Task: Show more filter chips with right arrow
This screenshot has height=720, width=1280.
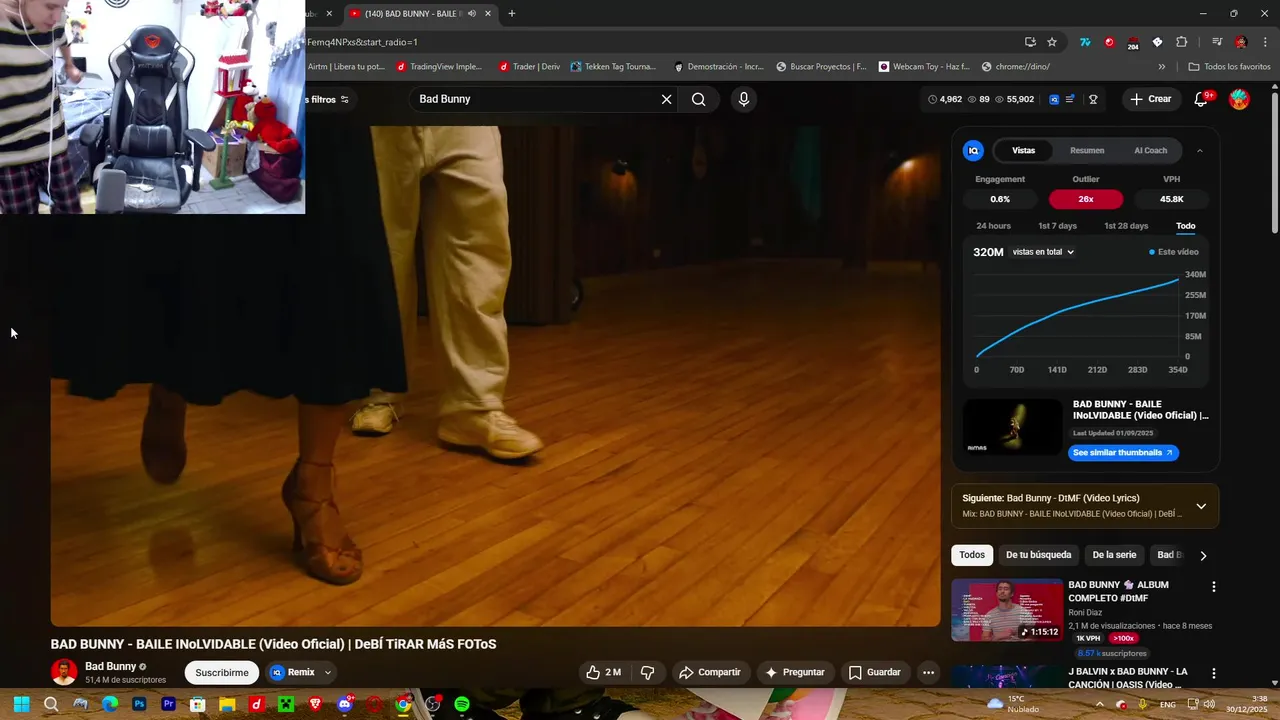Action: point(1203,555)
